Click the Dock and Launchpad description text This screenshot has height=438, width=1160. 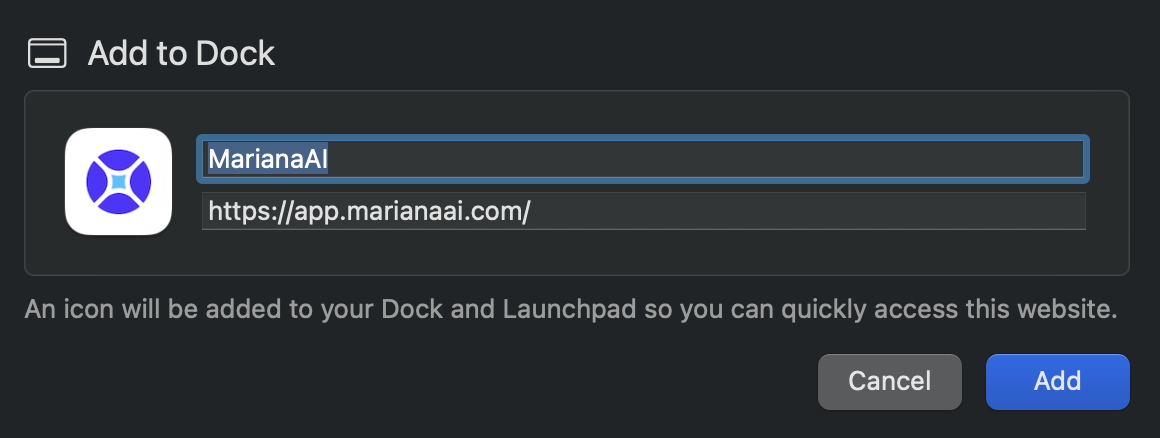pos(570,309)
